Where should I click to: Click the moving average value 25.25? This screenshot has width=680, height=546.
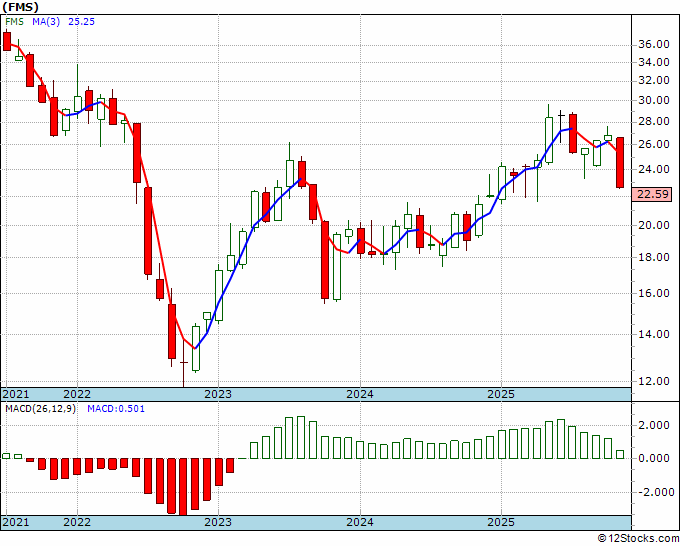click(x=81, y=22)
